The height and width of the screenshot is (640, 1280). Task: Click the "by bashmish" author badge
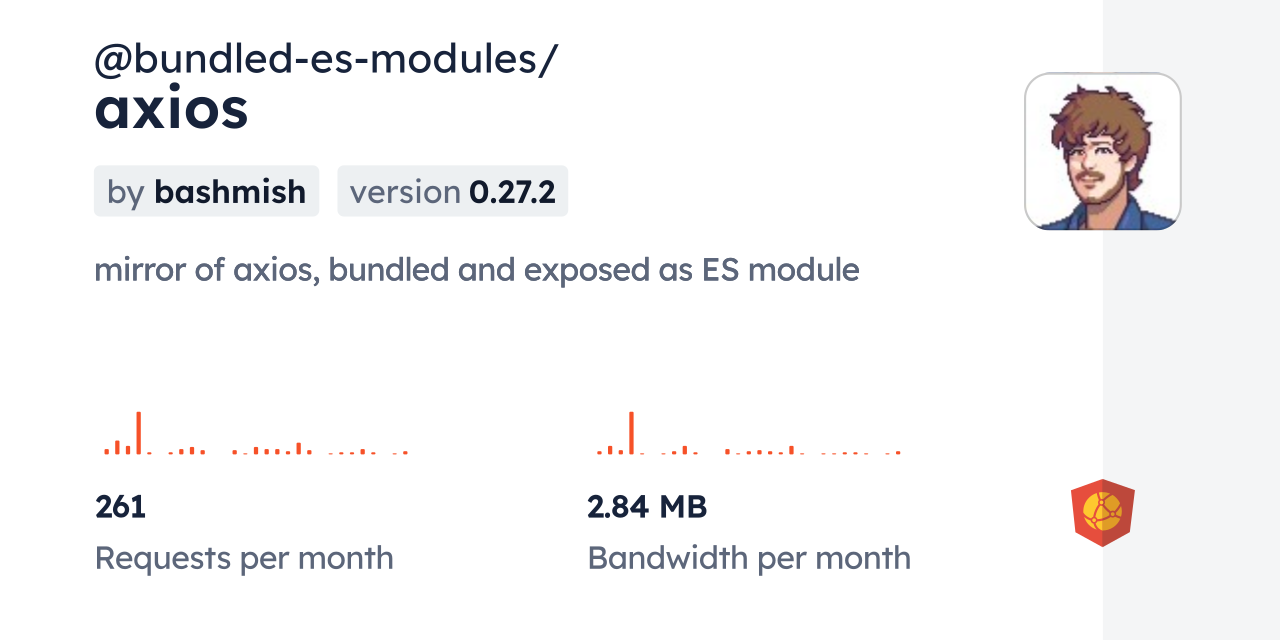click(206, 191)
